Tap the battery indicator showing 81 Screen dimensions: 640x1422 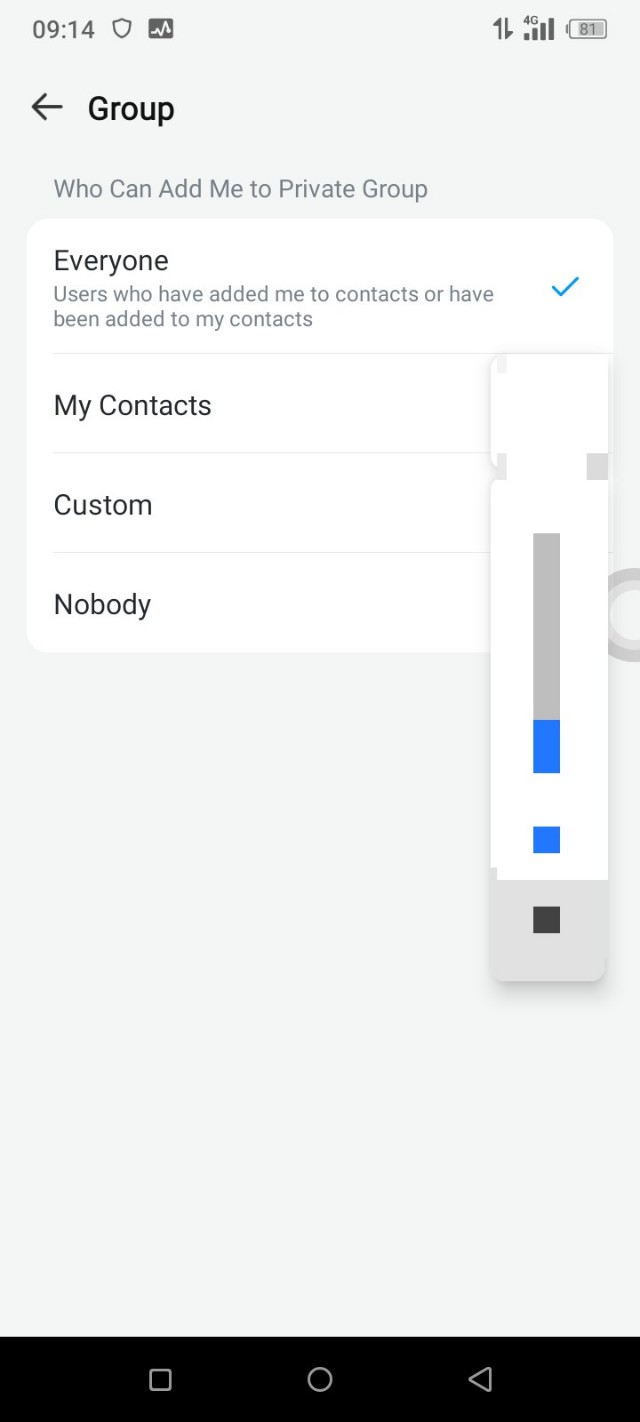587,29
